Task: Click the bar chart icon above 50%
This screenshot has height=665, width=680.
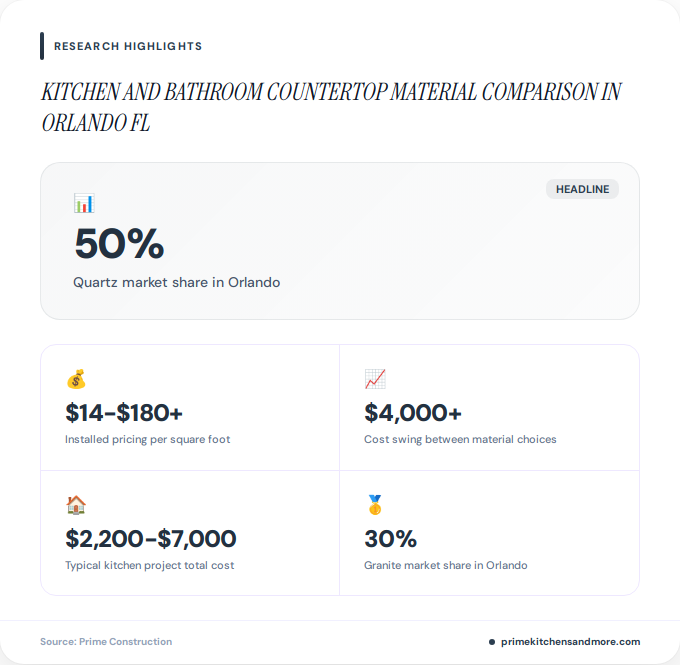Action: 84,203
